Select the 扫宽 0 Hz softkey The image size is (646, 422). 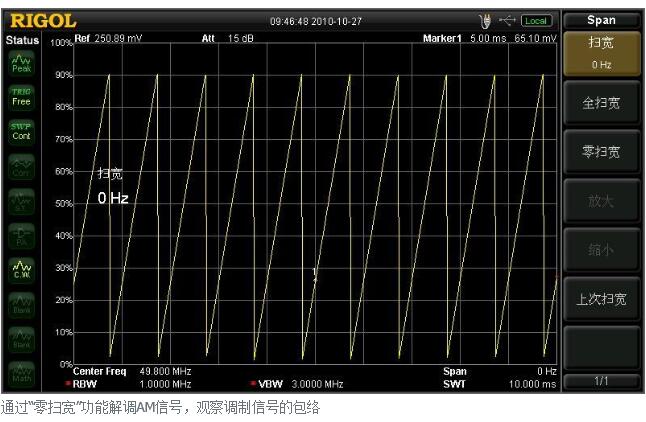coord(601,52)
